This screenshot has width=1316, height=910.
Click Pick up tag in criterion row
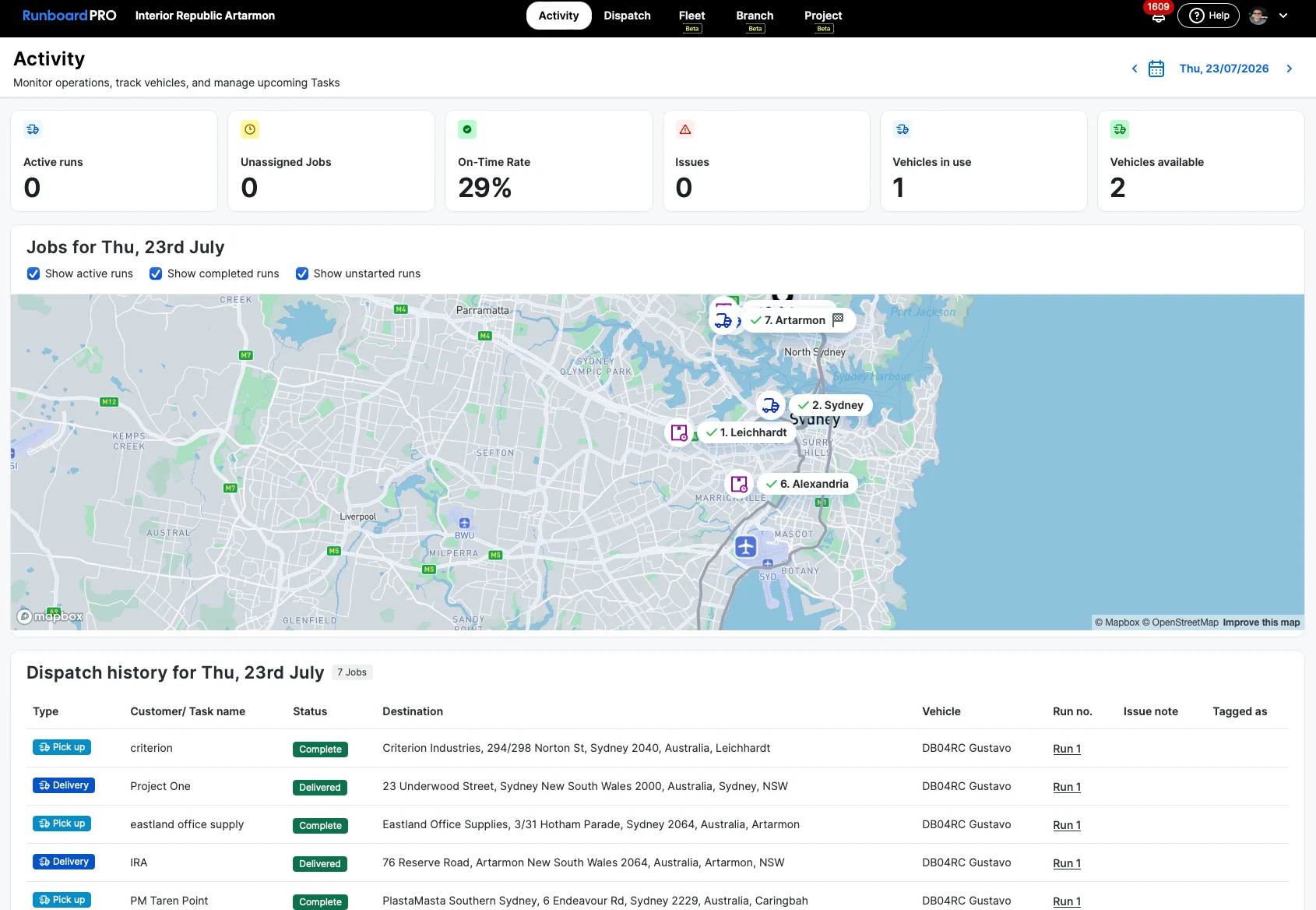(62, 747)
